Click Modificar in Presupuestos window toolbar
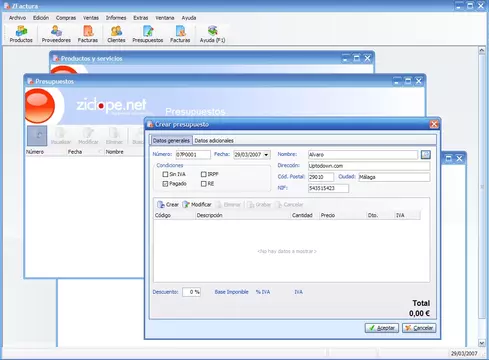 (x=88, y=136)
